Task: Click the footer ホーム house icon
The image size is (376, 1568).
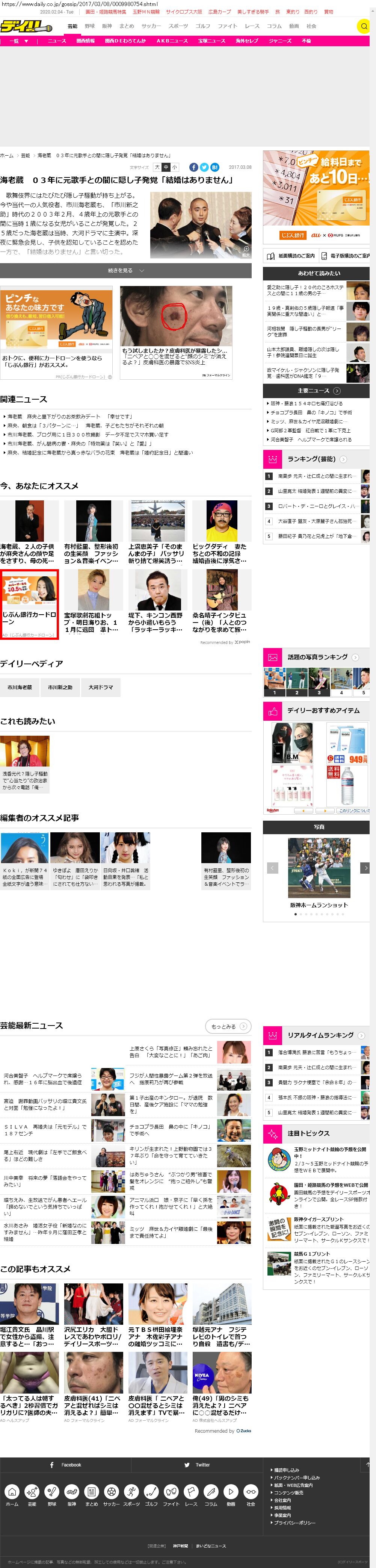Action: click(12, 1492)
